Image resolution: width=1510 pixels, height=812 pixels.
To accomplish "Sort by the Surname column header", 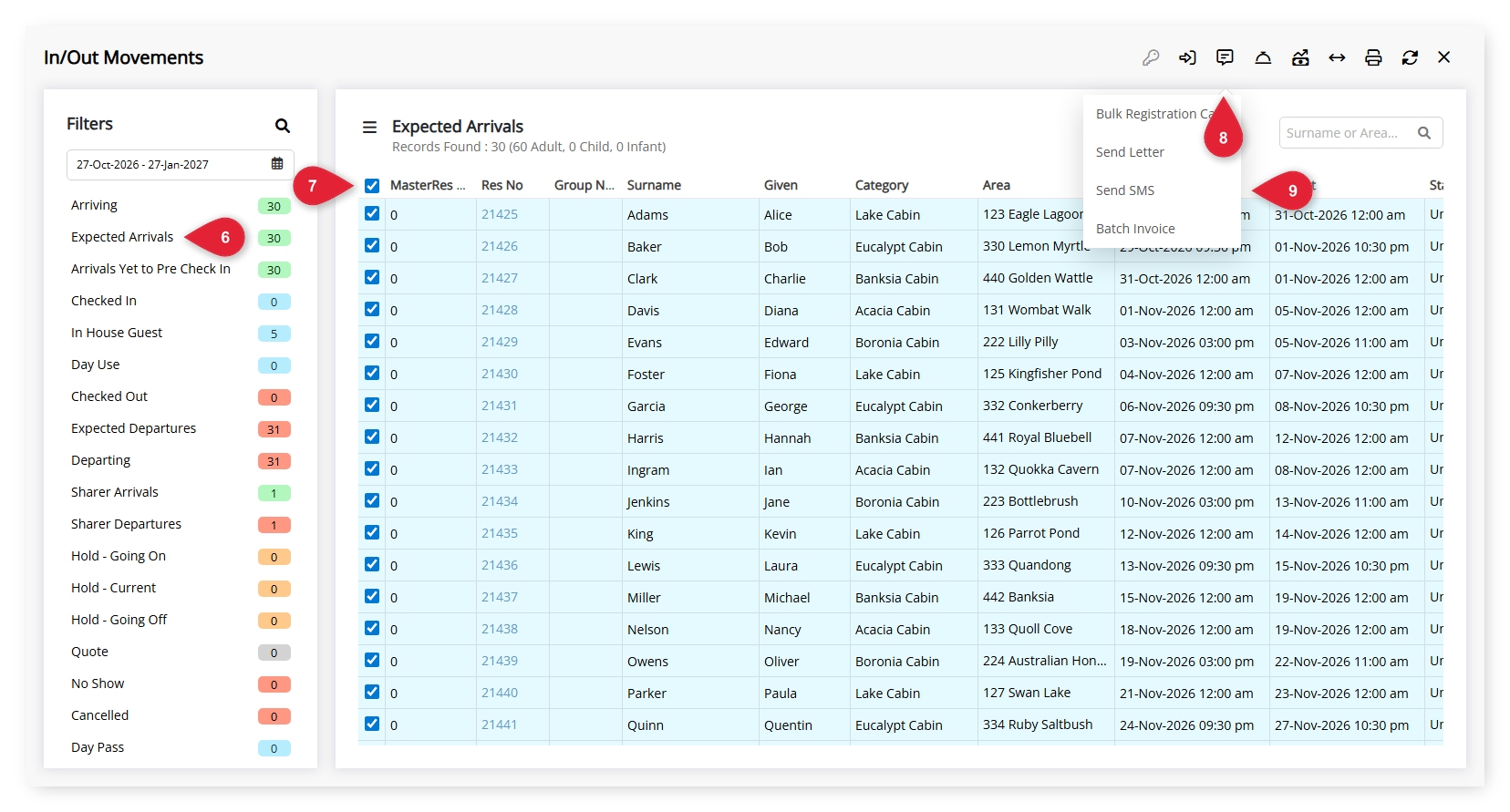I will pyautogui.click(x=654, y=185).
